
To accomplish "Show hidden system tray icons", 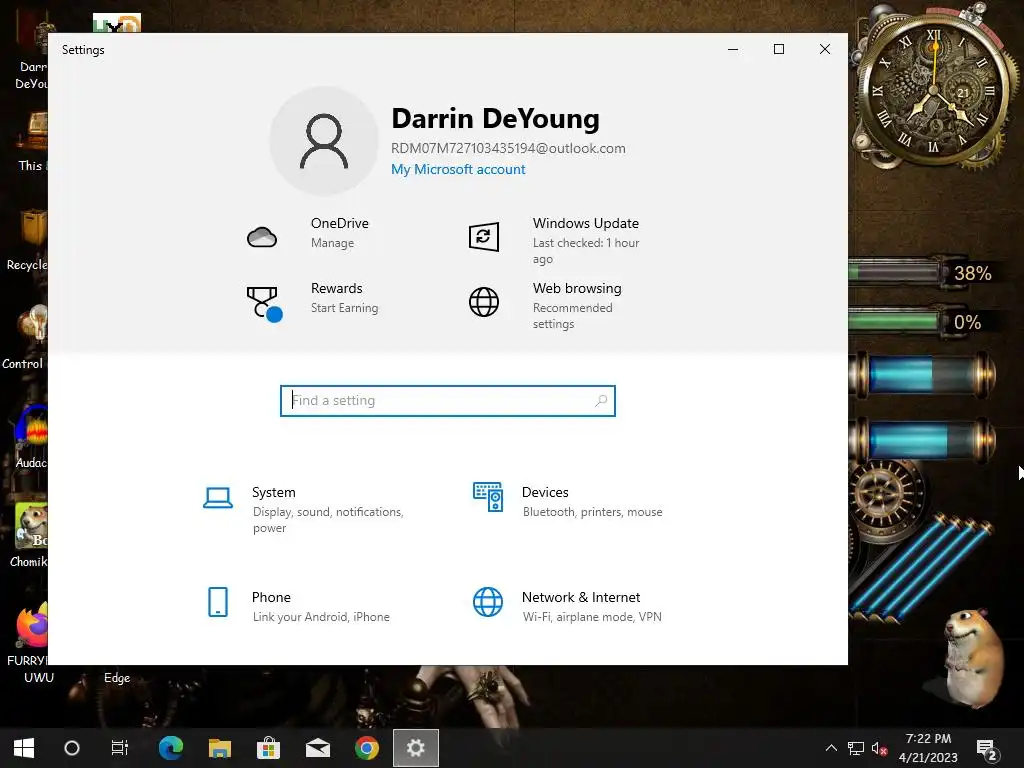I will pos(831,748).
